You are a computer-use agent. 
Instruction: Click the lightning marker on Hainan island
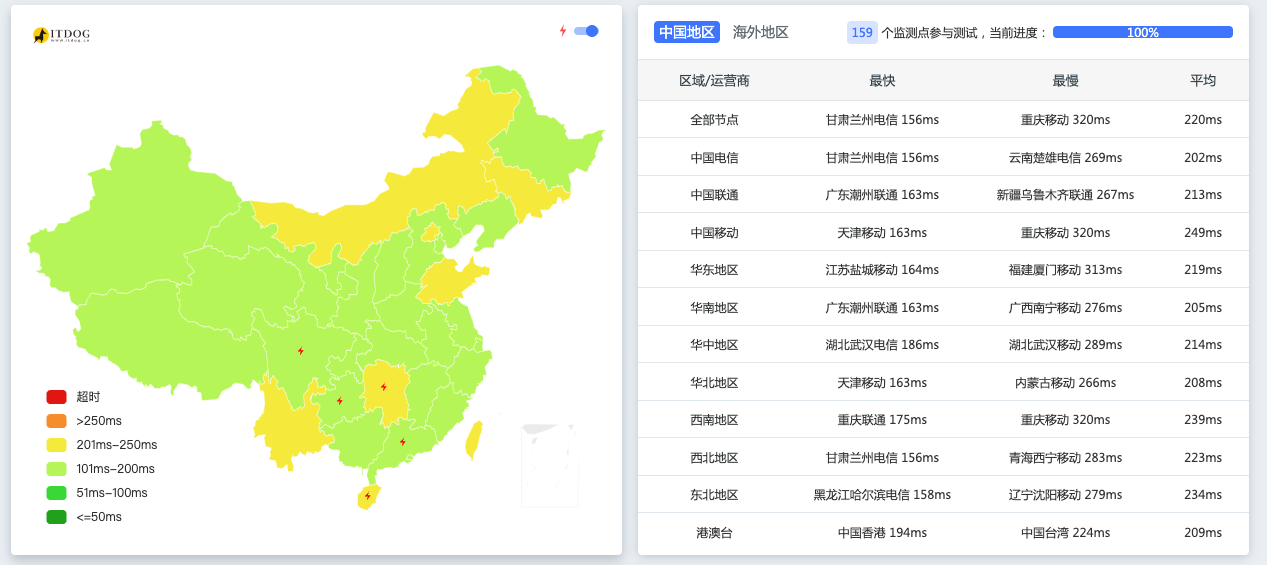click(x=368, y=496)
